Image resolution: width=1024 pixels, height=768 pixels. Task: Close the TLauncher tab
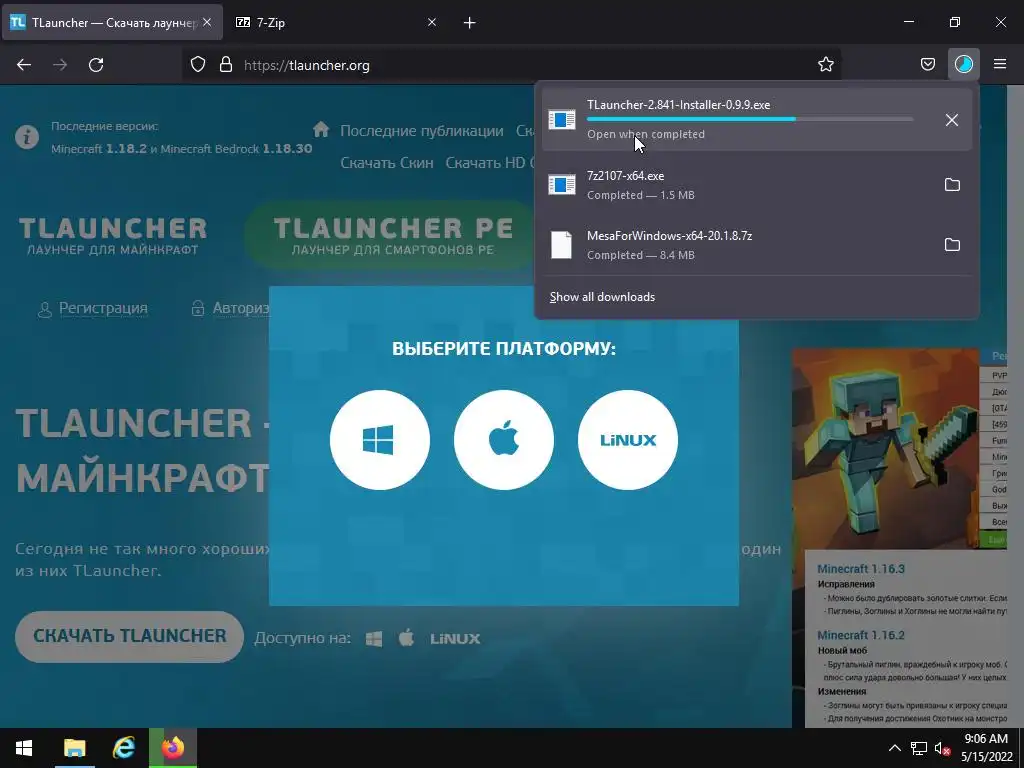point(207,22)
